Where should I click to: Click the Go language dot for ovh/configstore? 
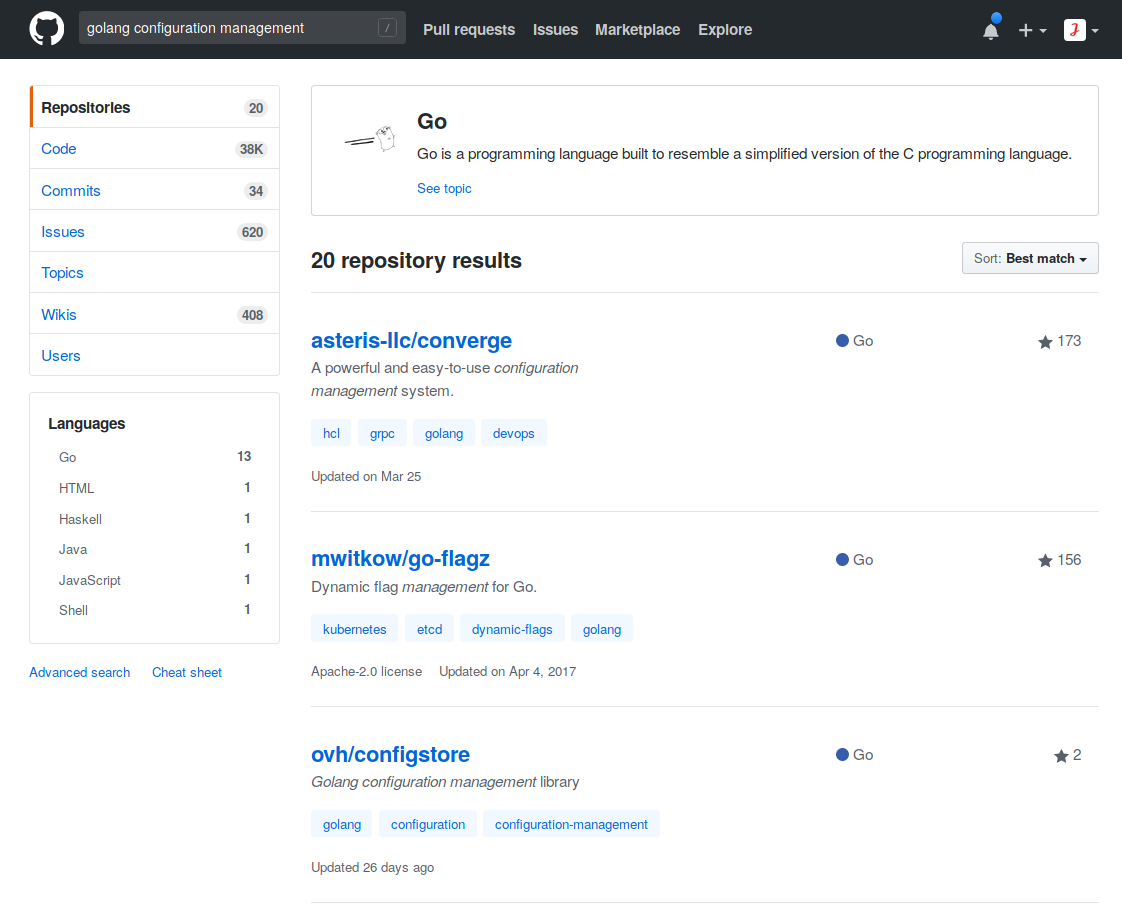842,754
